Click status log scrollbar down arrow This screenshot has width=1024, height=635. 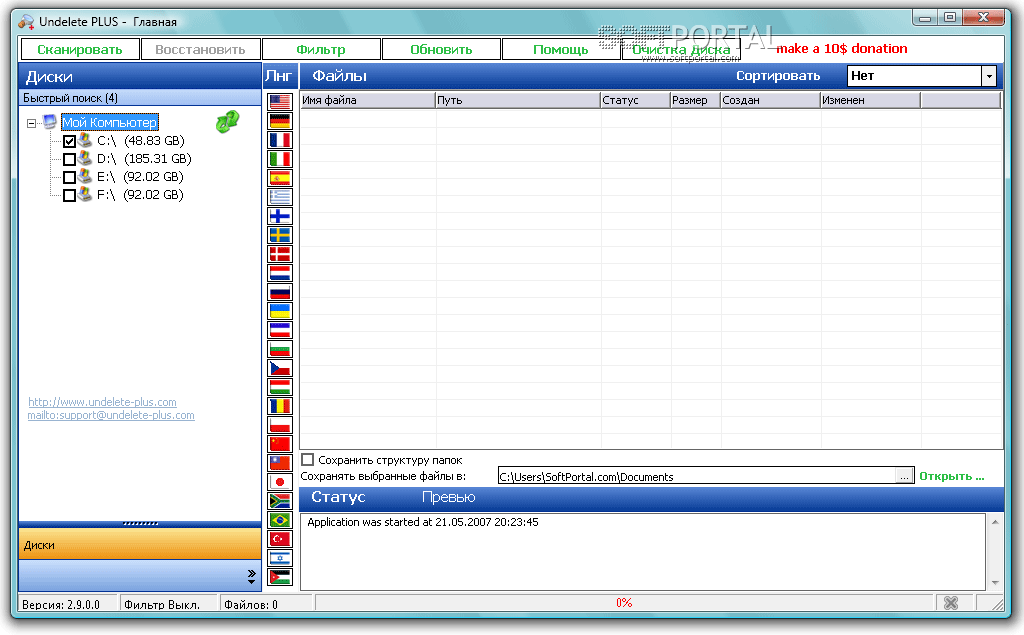[x=995, y=582]
